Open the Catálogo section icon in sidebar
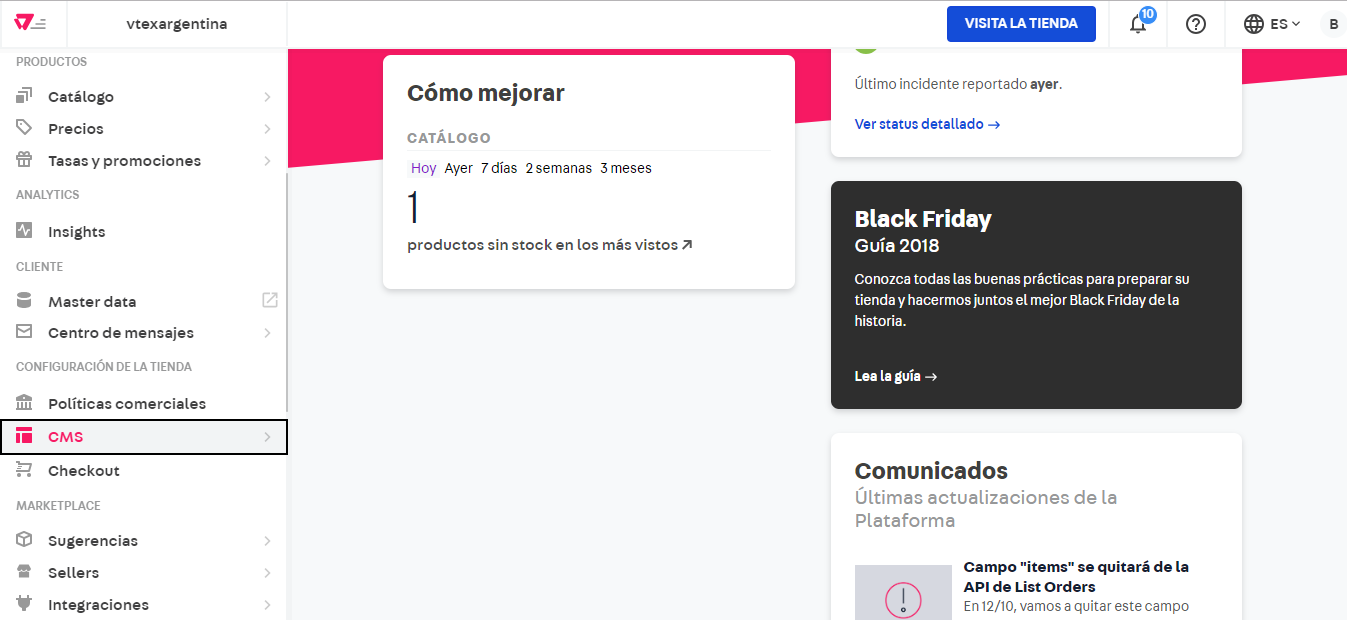The width and height of the screenshot is (1347, 620). (22, 95)
